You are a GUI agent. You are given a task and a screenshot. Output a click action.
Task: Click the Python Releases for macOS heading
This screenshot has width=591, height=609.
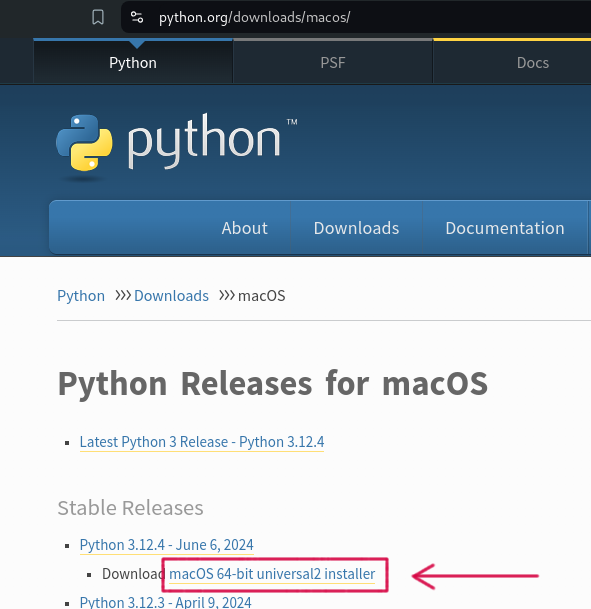tap(273, 384)
